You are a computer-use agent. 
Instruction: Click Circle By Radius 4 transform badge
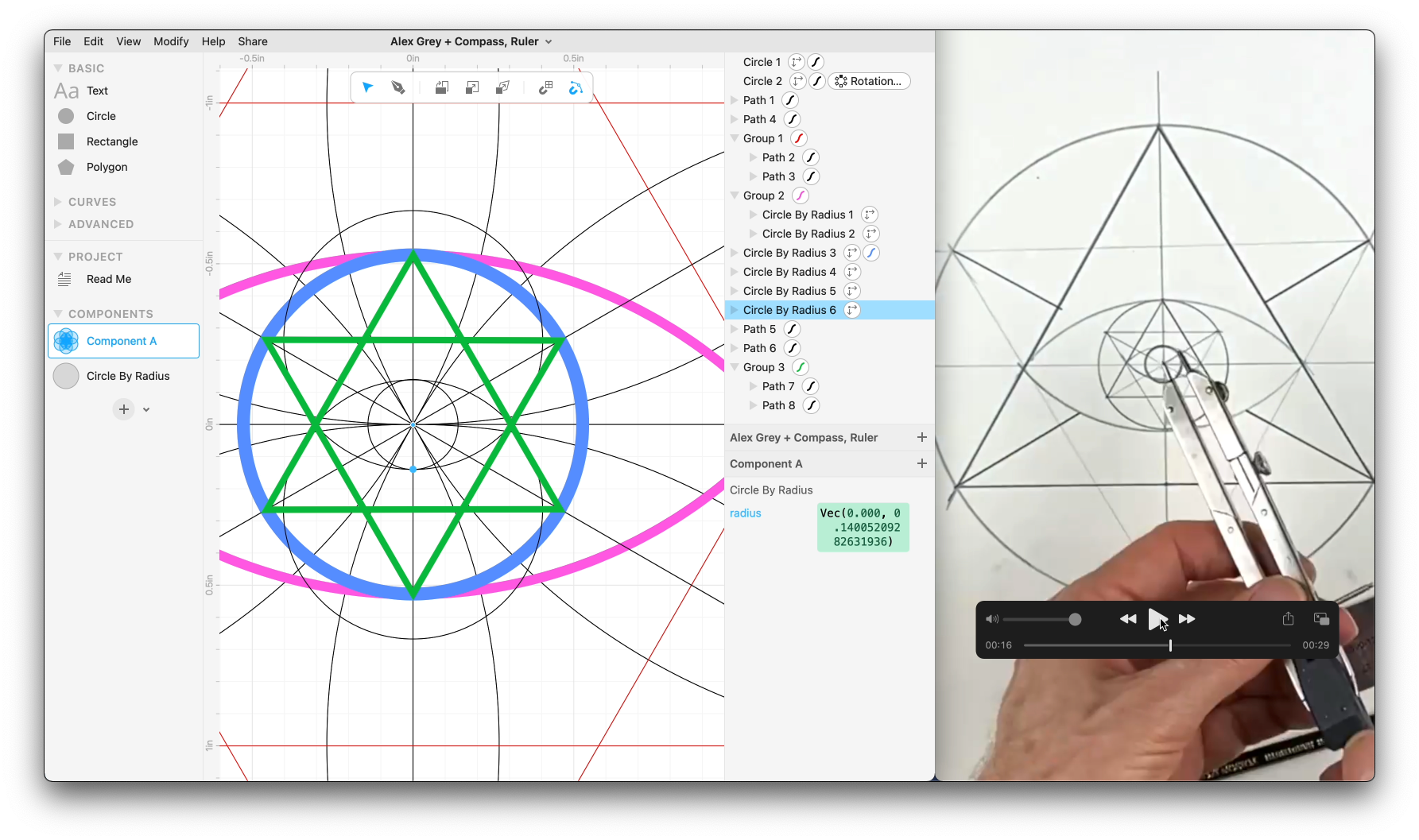point(852,272)
